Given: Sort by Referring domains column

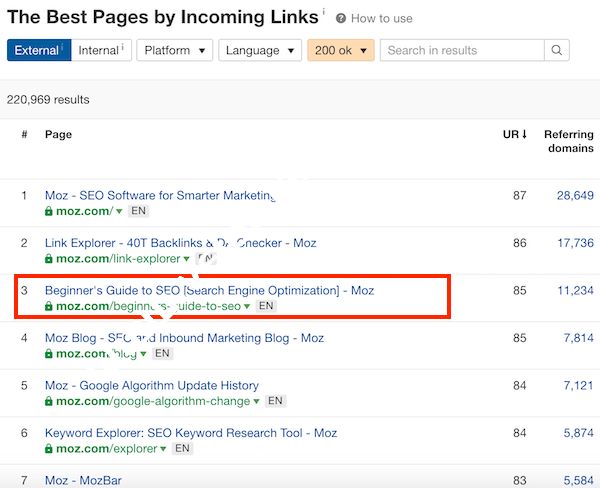Looking at the screenshot, I should tap(568, 141).
